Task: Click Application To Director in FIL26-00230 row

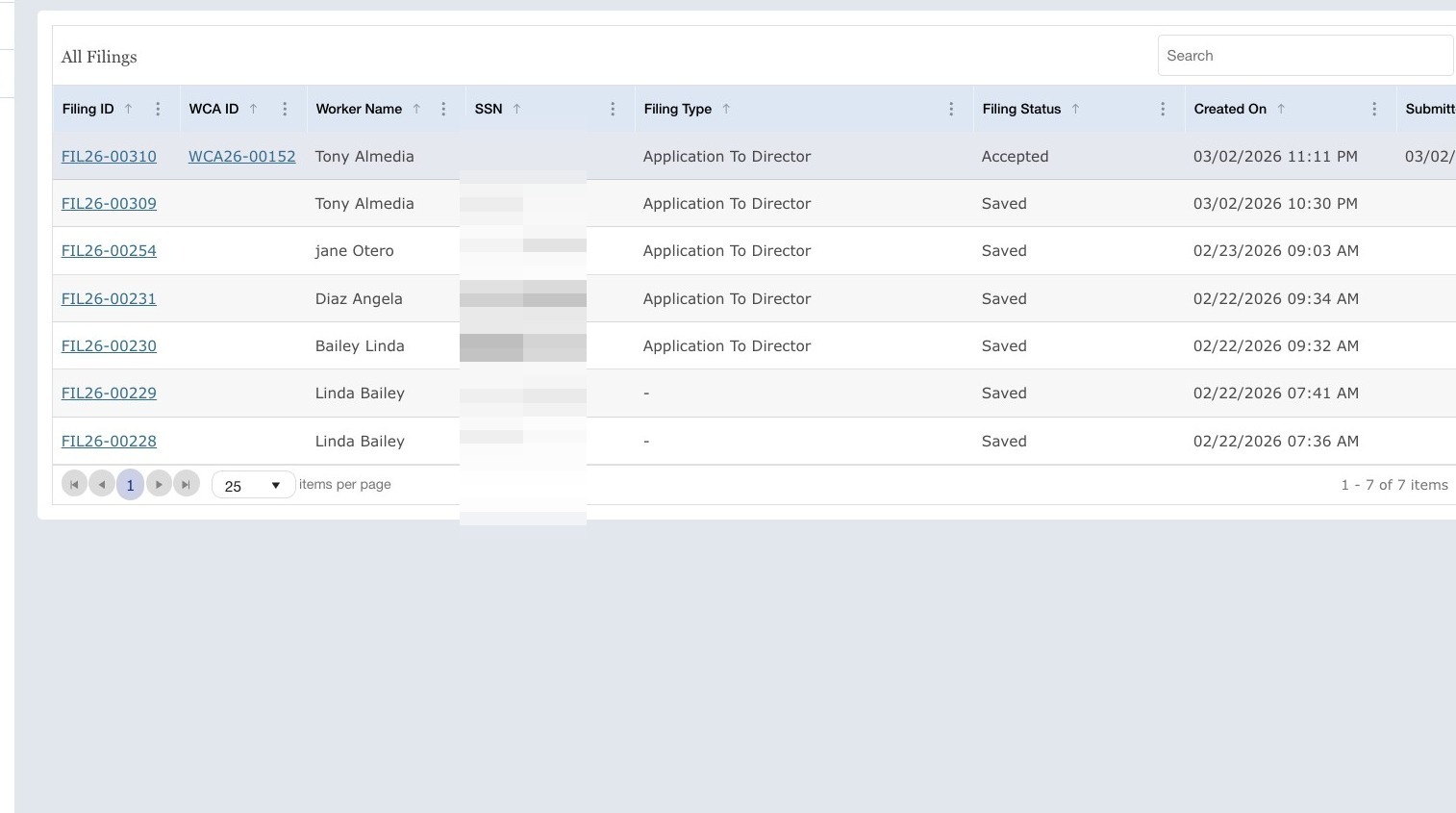Action: (727, 345)
